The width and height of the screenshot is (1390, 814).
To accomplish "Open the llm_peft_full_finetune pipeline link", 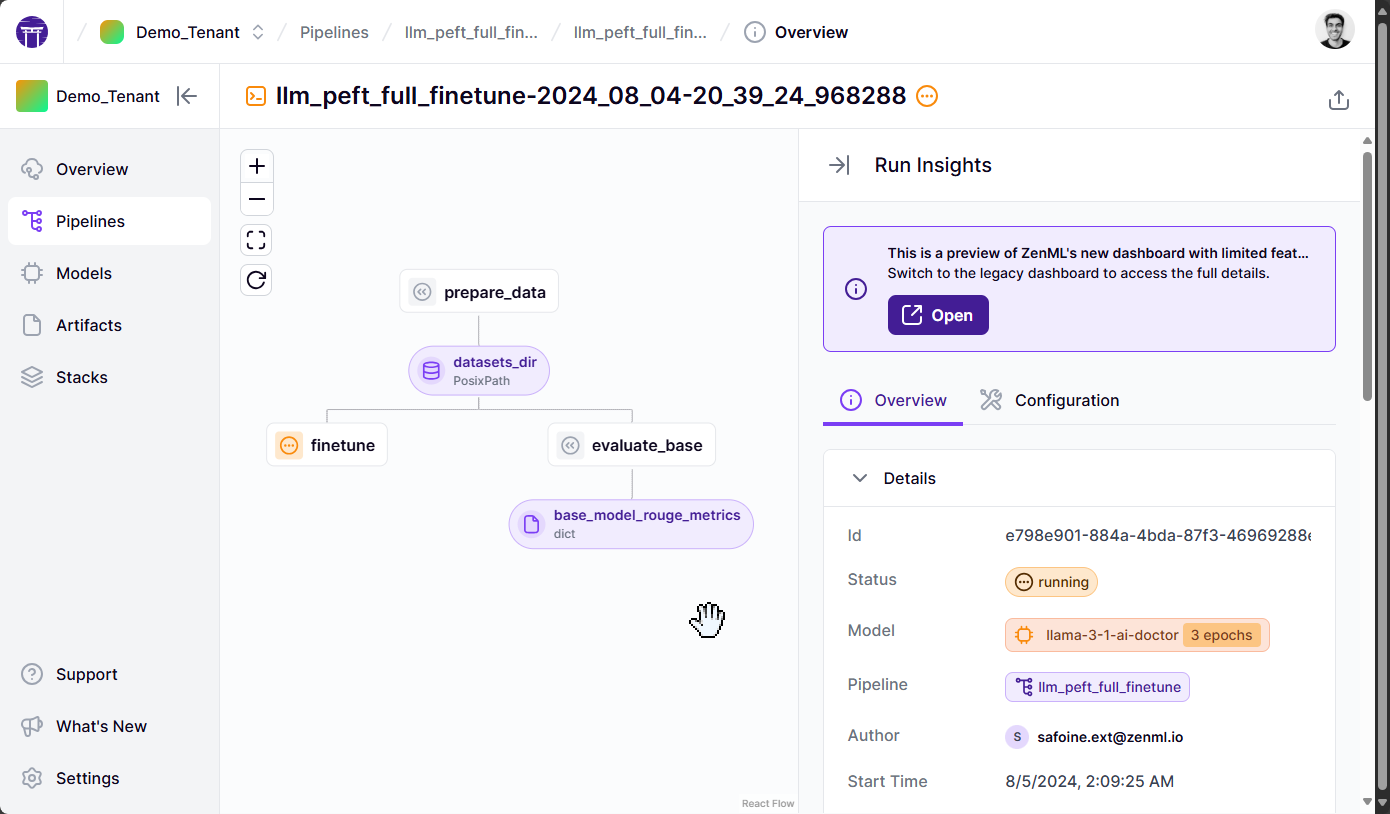I will (1097, 687).
